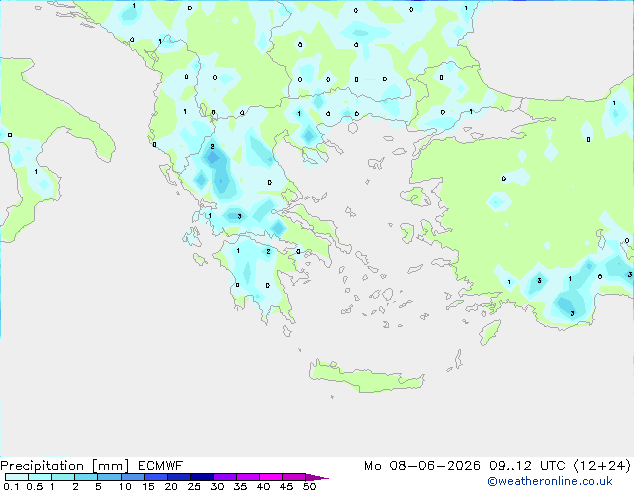Pick the swatch between 45 and 50
634x490 pixels.
point(294,477)
